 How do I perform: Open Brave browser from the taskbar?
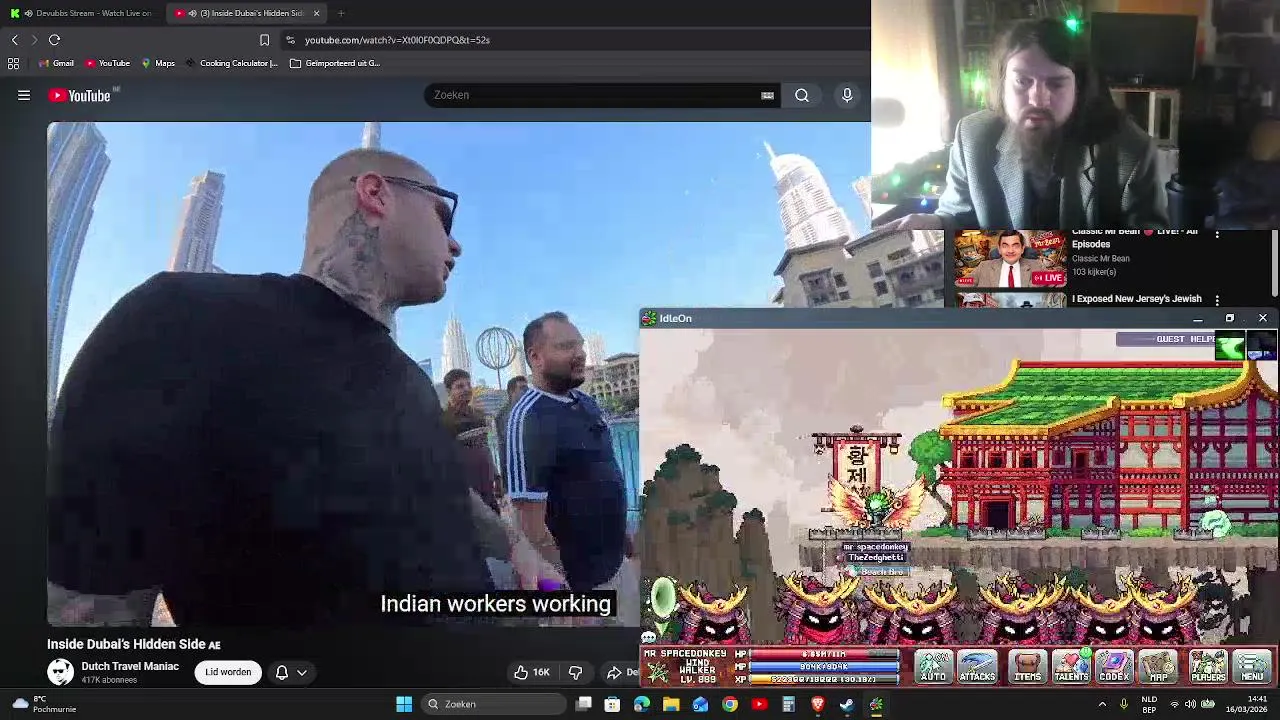(818, 704)
